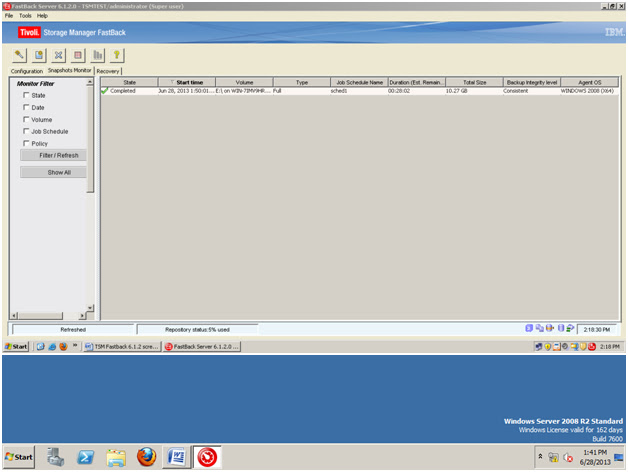Open the Tools menu

25,16
